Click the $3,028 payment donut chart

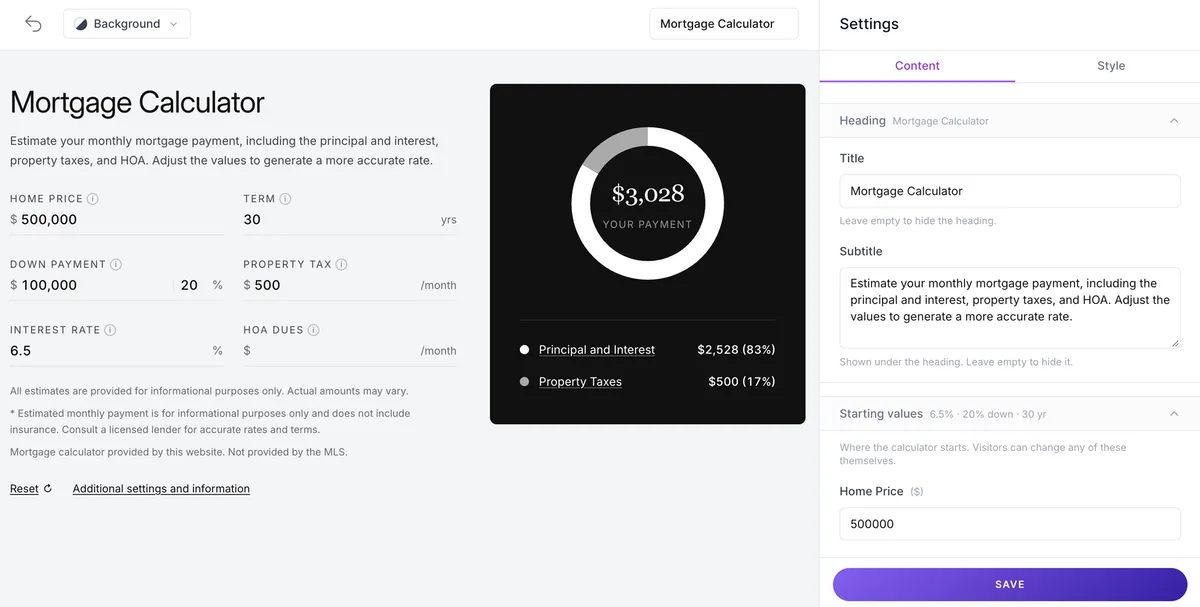point(648,203)
